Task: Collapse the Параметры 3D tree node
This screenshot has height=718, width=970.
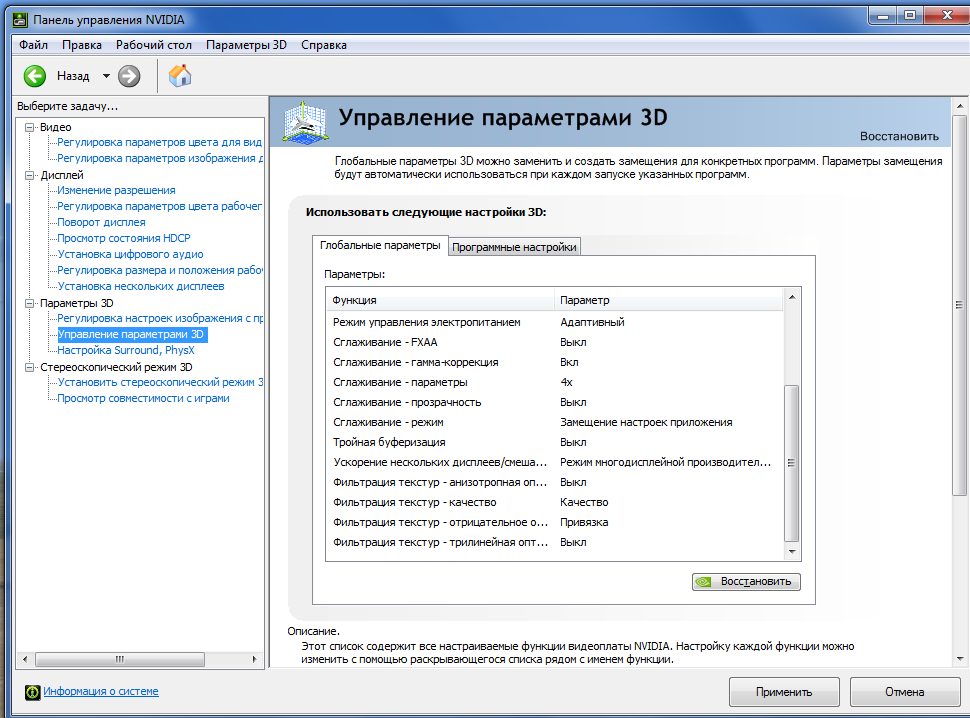Action: point(29,303)
